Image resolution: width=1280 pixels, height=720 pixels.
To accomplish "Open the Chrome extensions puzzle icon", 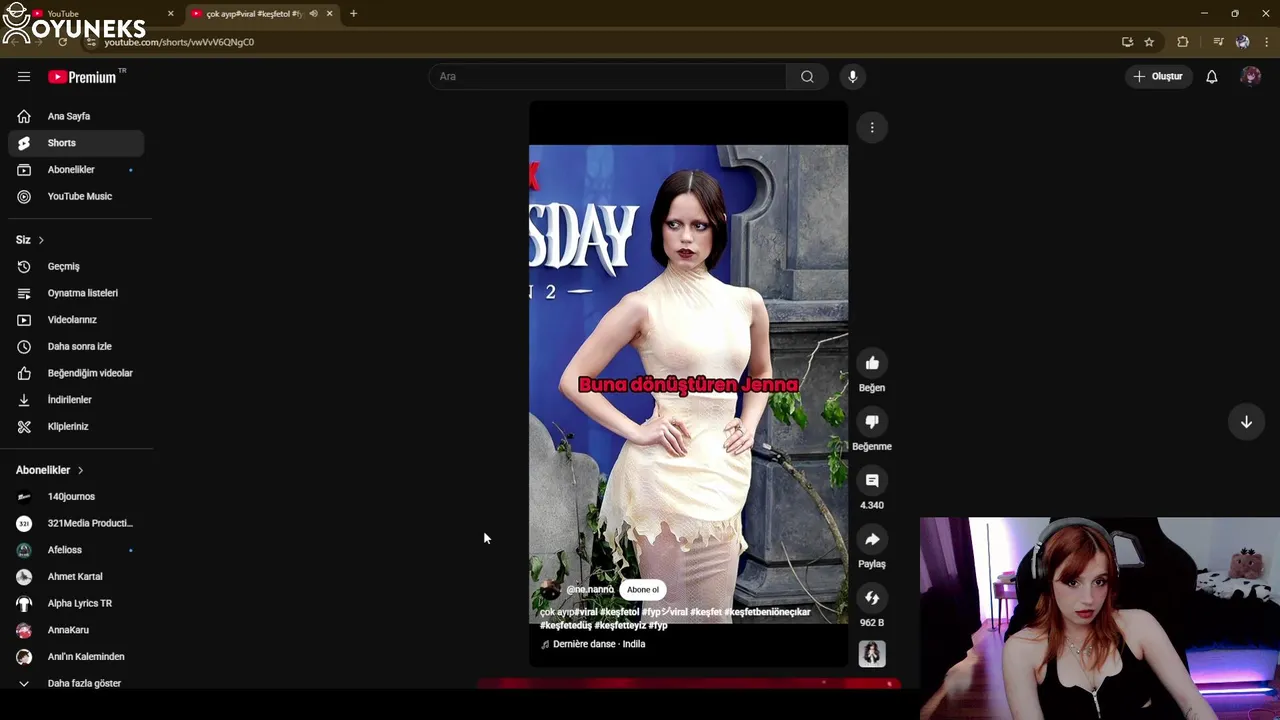I will coord(1183,42).
